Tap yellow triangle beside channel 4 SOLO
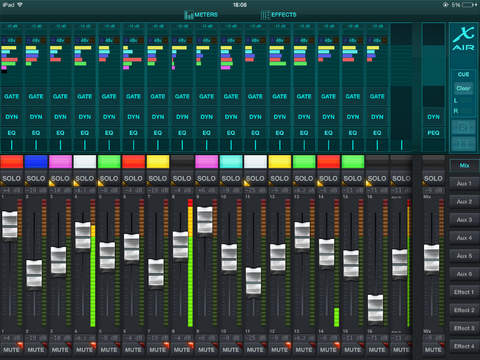 76,183
